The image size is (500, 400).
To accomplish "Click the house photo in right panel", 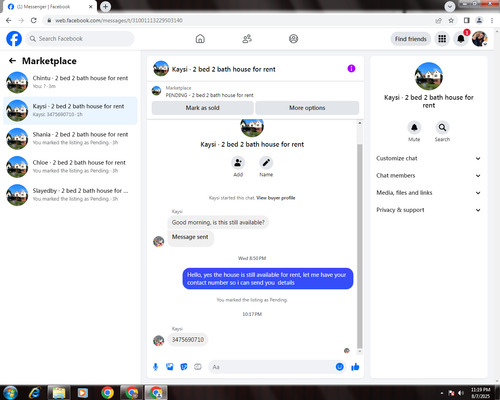I will [429, 76].
